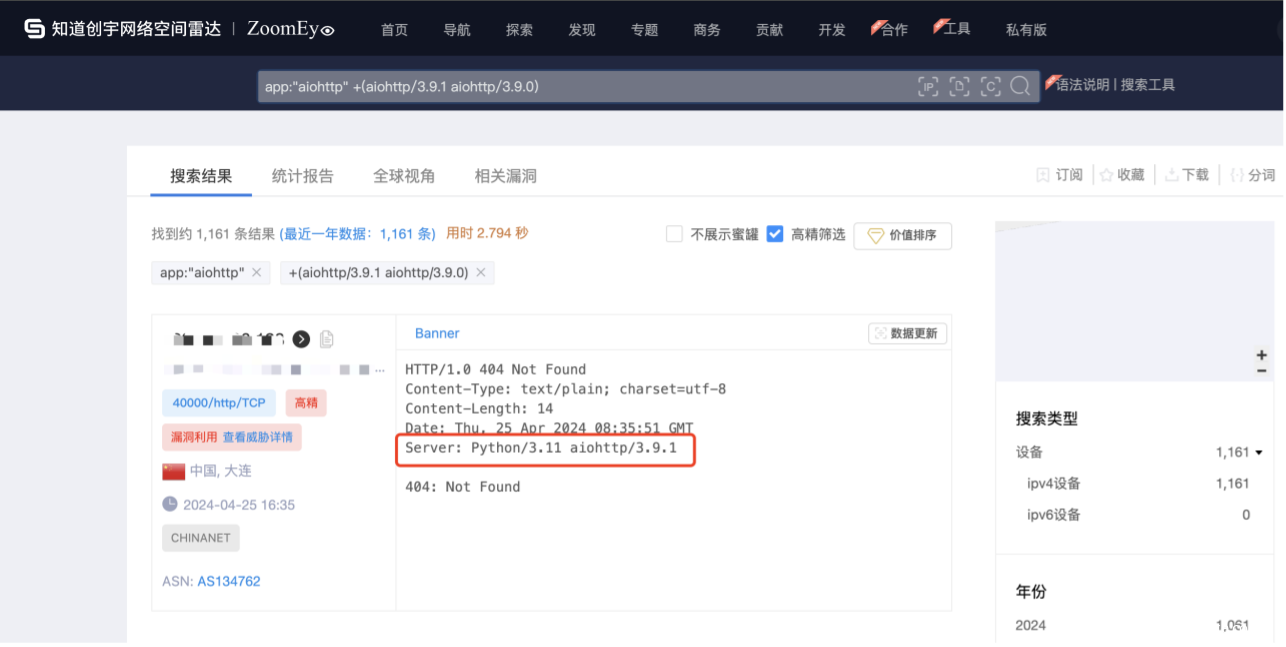Image resolution: width=1286 pixels, height=647 pixels.
Task: Click into the search query input field
Action: (580, 87)
